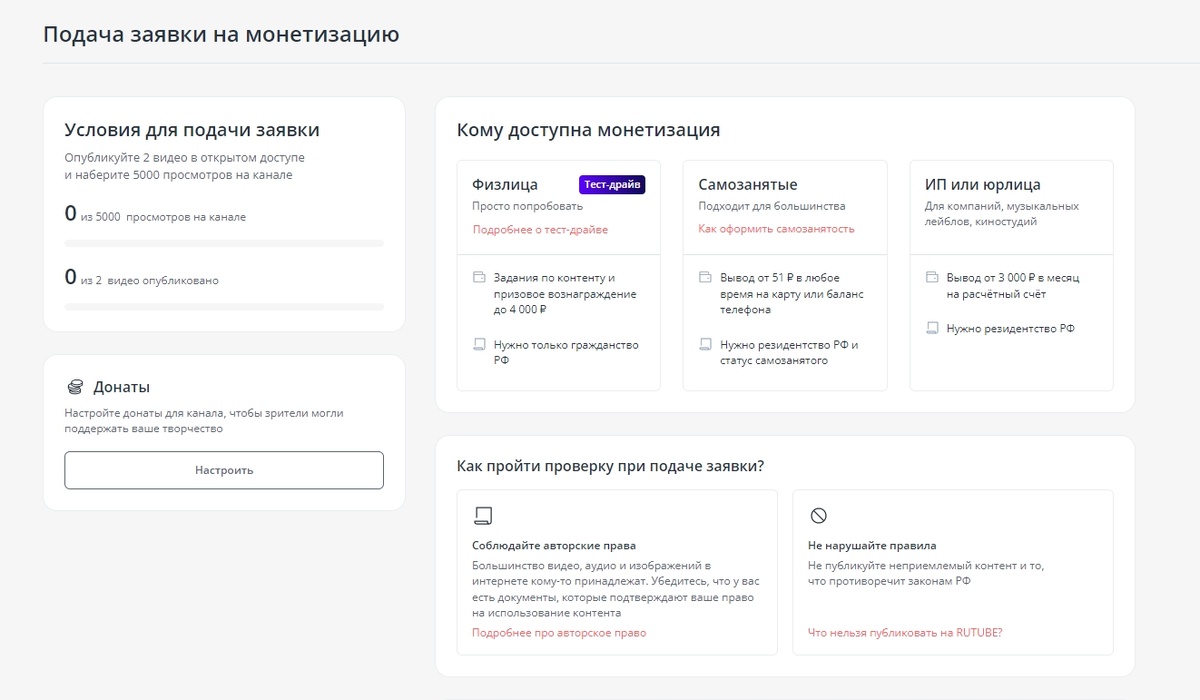Image resolution: width=1200 pixels, height=700 pixels.
Task: Select the Физлица heading
Action: coord(505,185)
